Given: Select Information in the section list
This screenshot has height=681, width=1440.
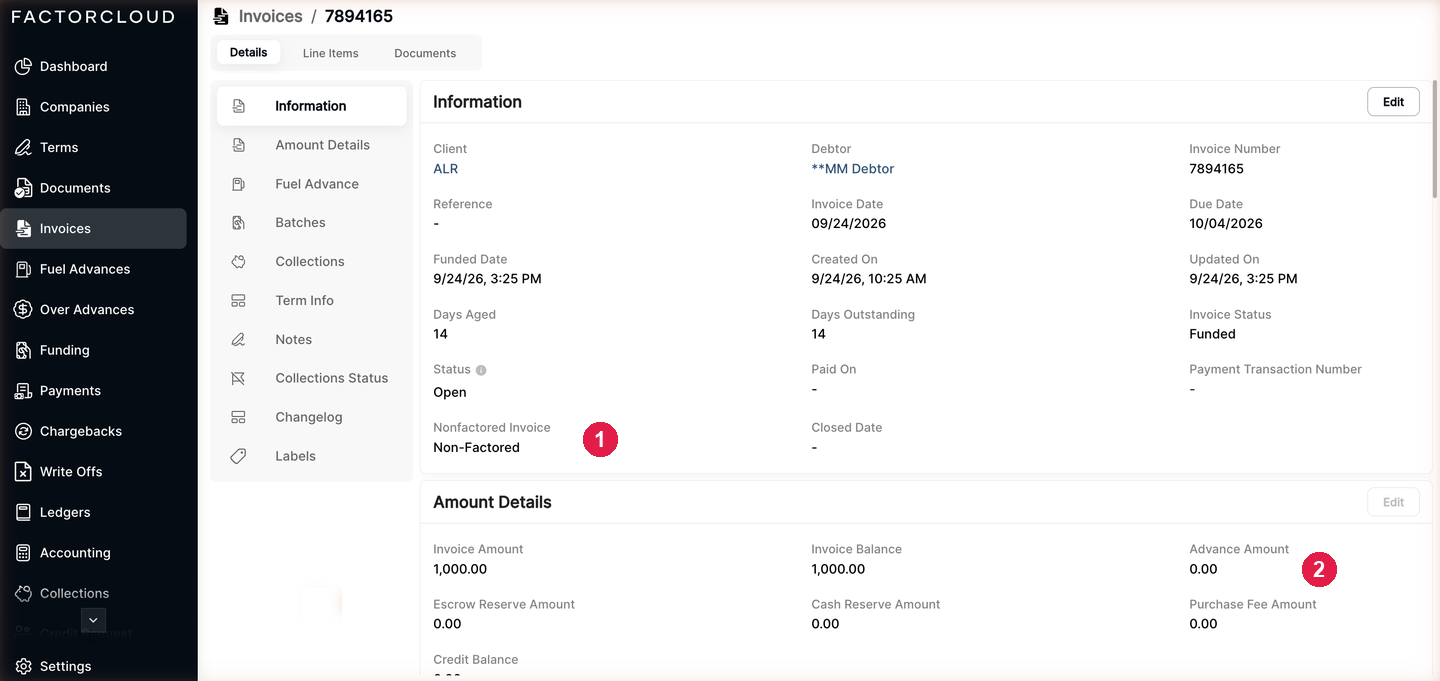Looking at the screenshot, I should click(x=312, y=106).
